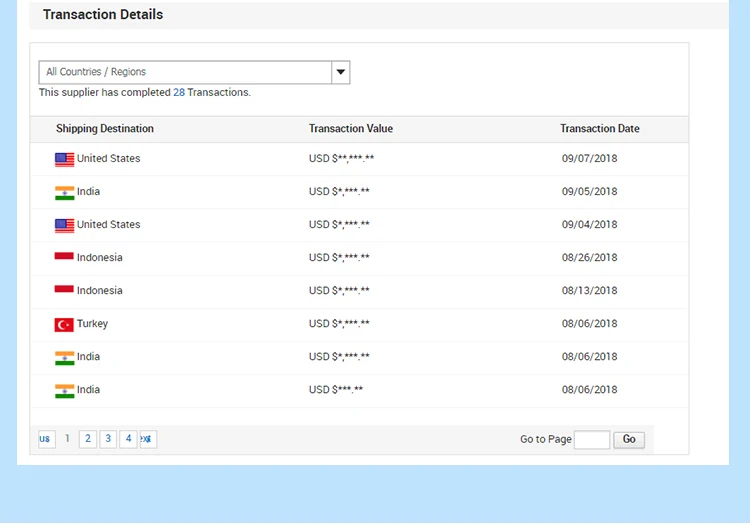Image resolution: width=750 pixels, height=528 pixels.
Task: Click the India flag dated 09/05/2018
Action: pyautogui.click(x=64, y=192)
